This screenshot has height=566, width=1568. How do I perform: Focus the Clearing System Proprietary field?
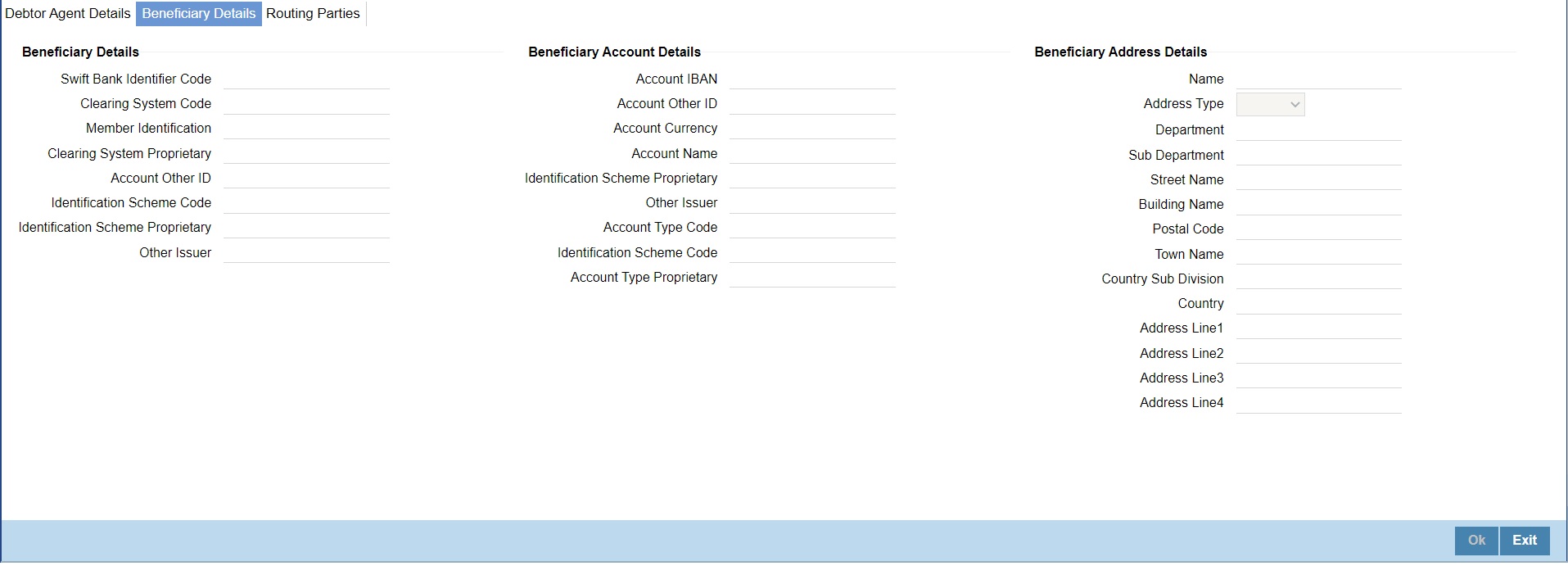coord(306,153)
